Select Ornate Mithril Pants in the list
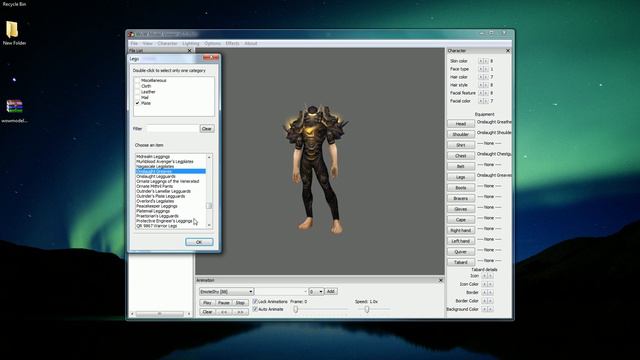This screenshot has height=360, width=640. tap(154, 186)
